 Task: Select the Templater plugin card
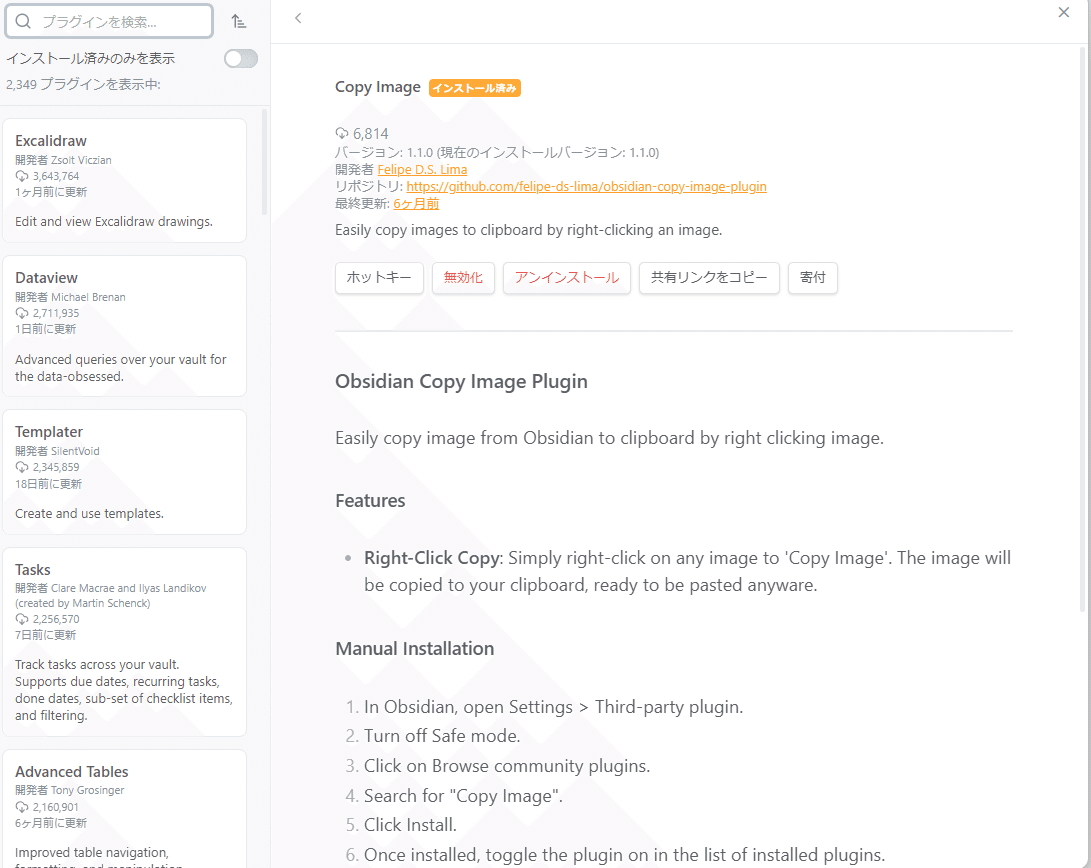[x=125, y=472]
